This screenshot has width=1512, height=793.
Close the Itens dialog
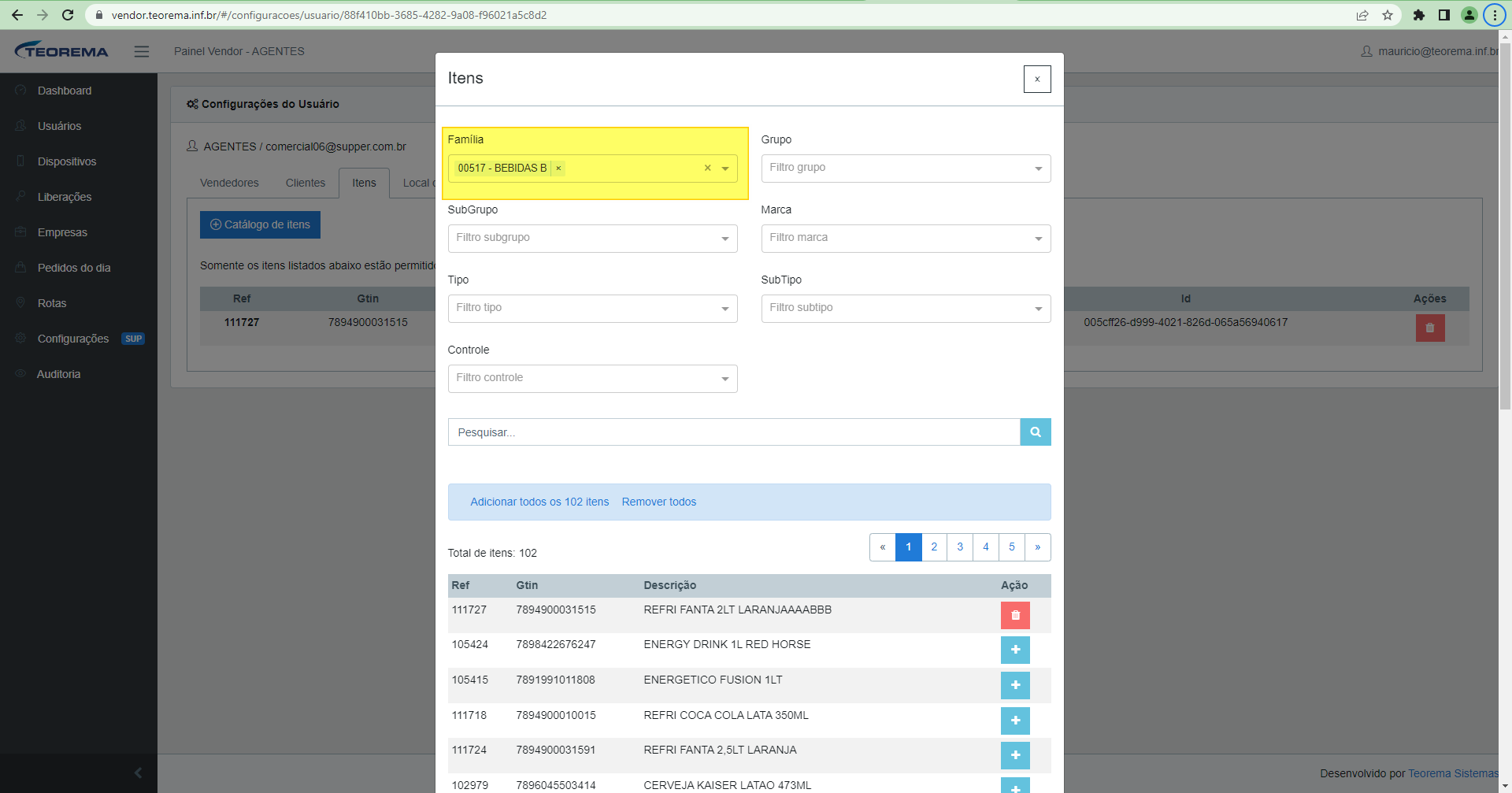pos(1037,79)
